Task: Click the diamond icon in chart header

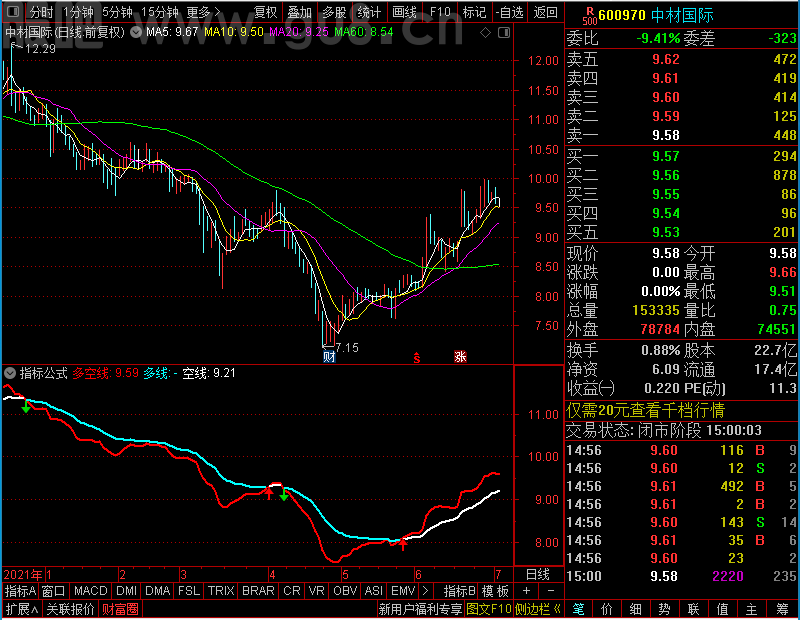Action: point(486,33)
